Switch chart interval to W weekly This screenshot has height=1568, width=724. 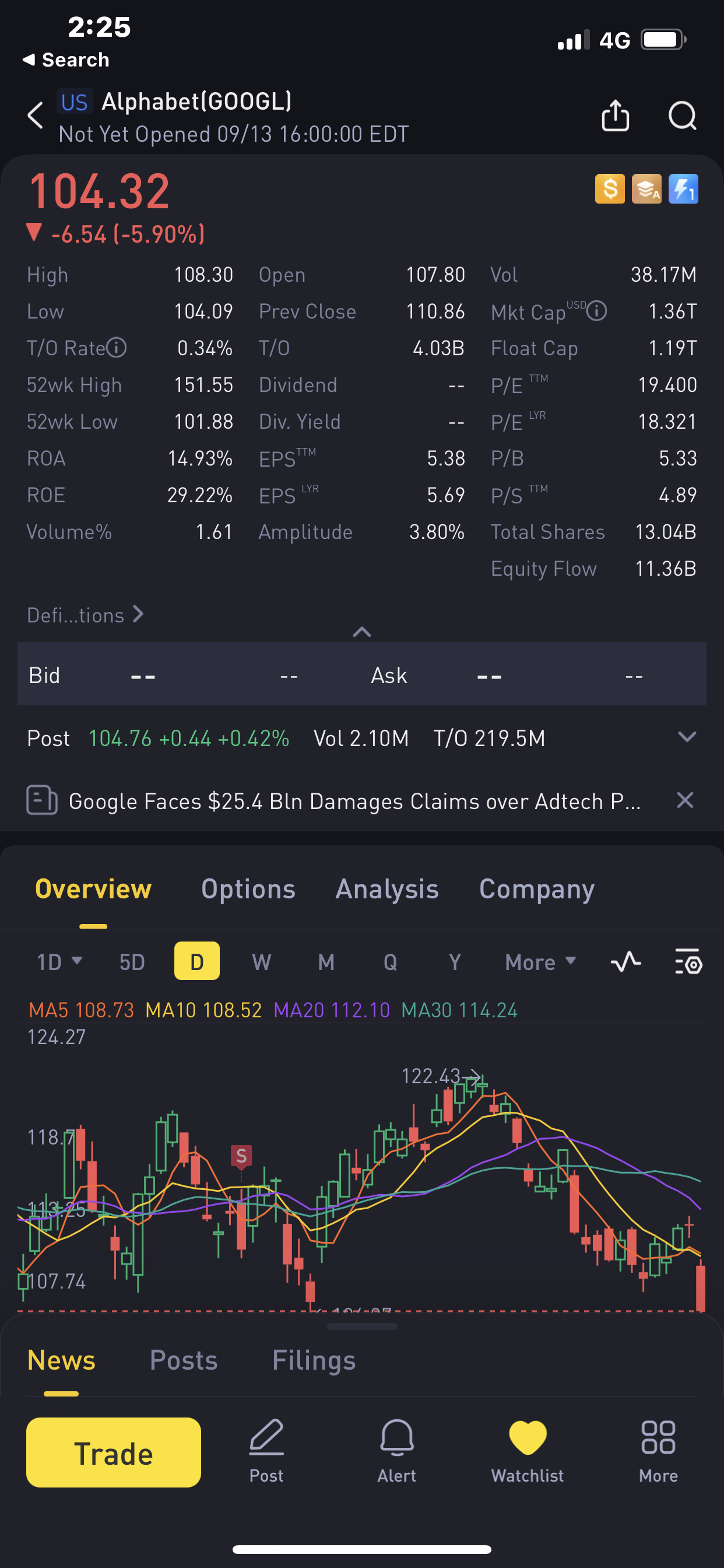262,962
